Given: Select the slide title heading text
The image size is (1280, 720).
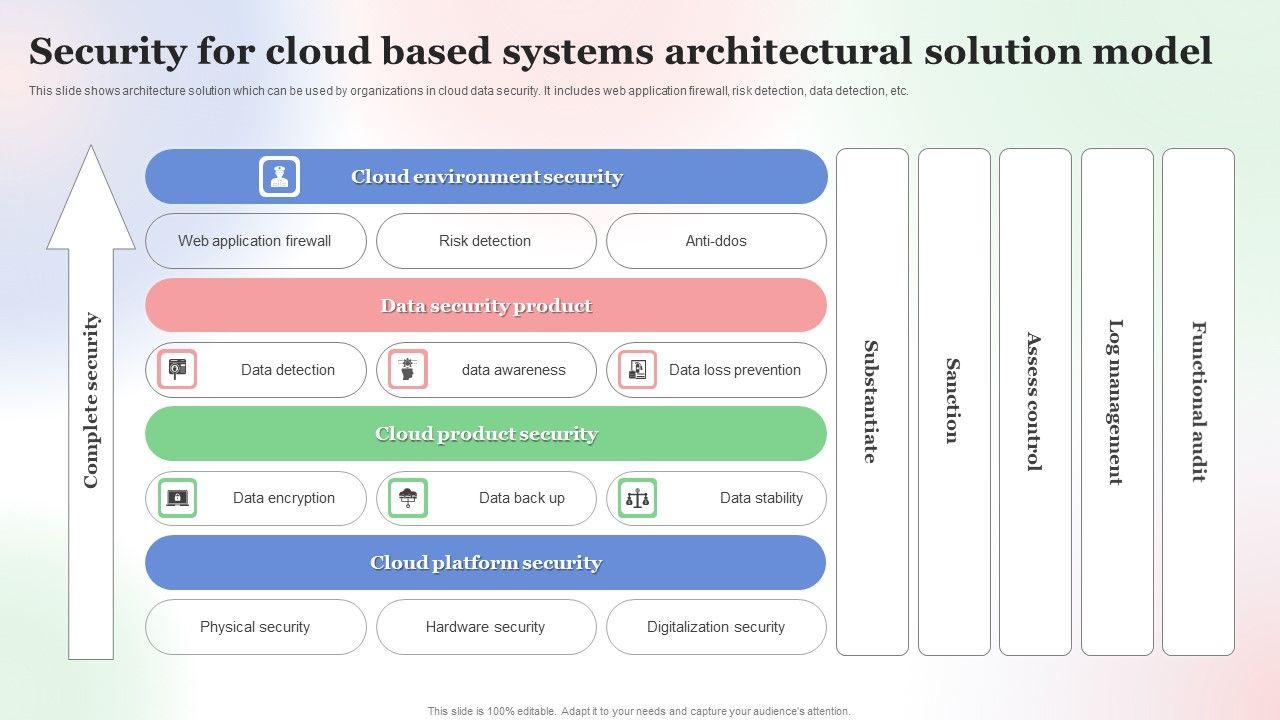Looking at the screenshot, I should point(620,51).
